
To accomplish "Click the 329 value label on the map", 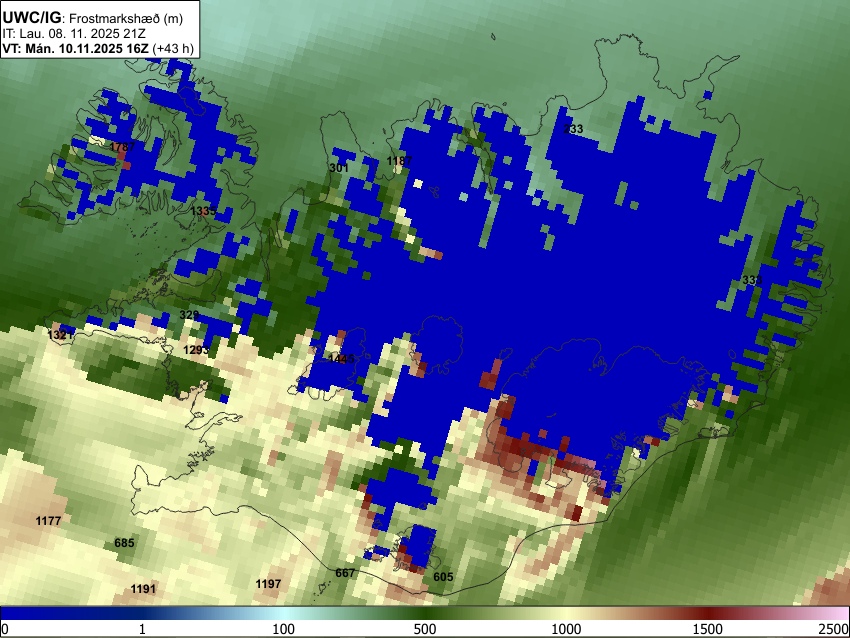I will [x=189, y=314].
